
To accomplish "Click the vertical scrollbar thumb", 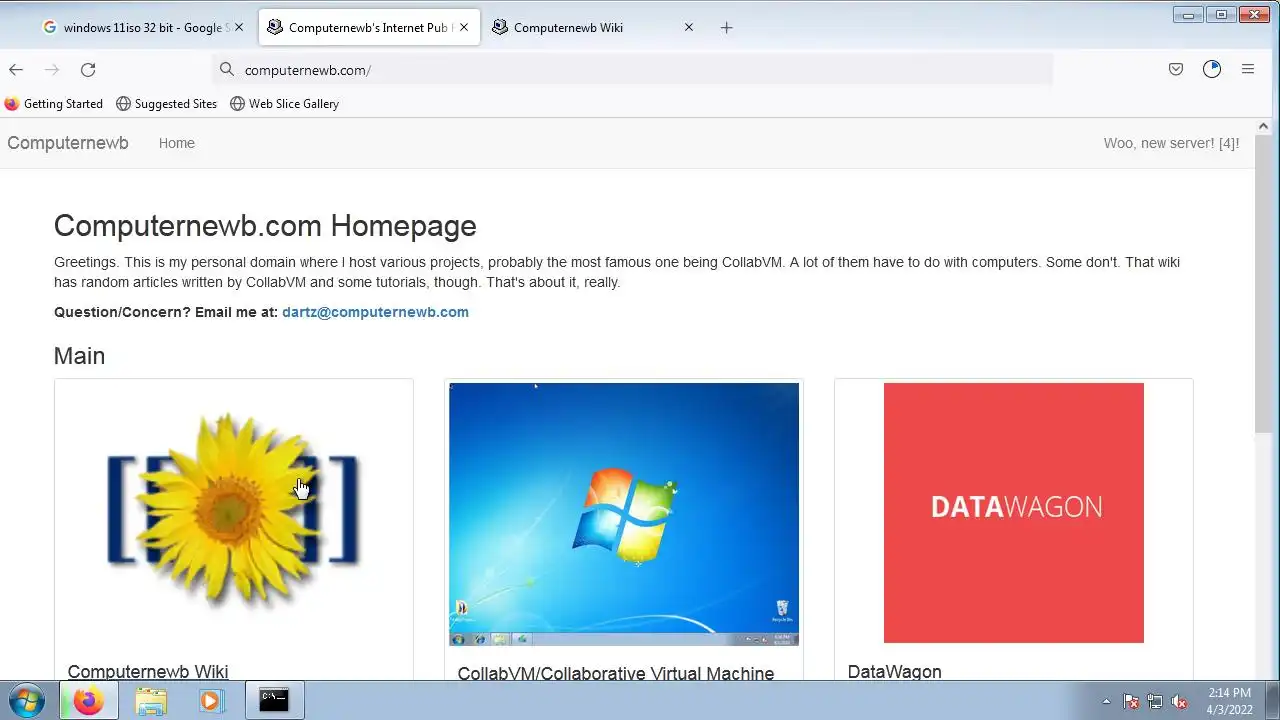I will coord(1264,283).
